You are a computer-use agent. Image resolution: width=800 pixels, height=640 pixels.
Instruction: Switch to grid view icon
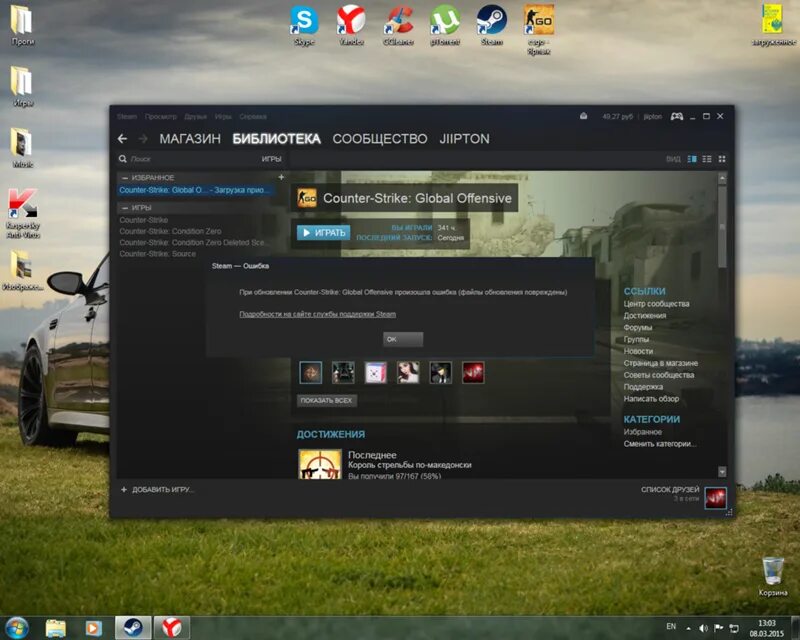coord(722,159)
